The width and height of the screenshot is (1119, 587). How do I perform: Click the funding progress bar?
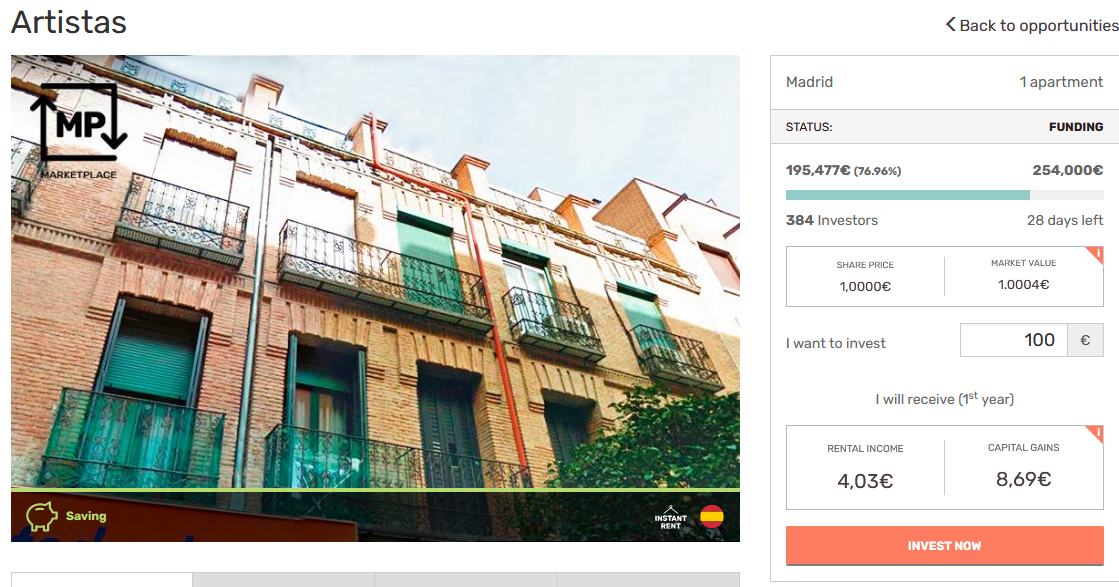(x=944, y=195)
